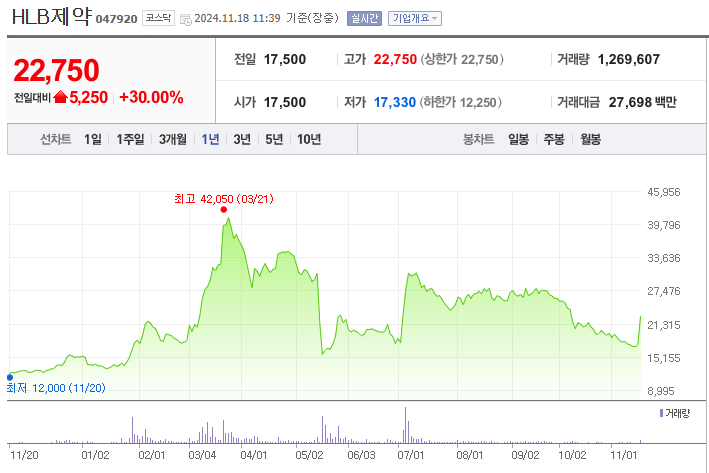Click the 최고 42,050 (03/21) label

pos(224,199)
